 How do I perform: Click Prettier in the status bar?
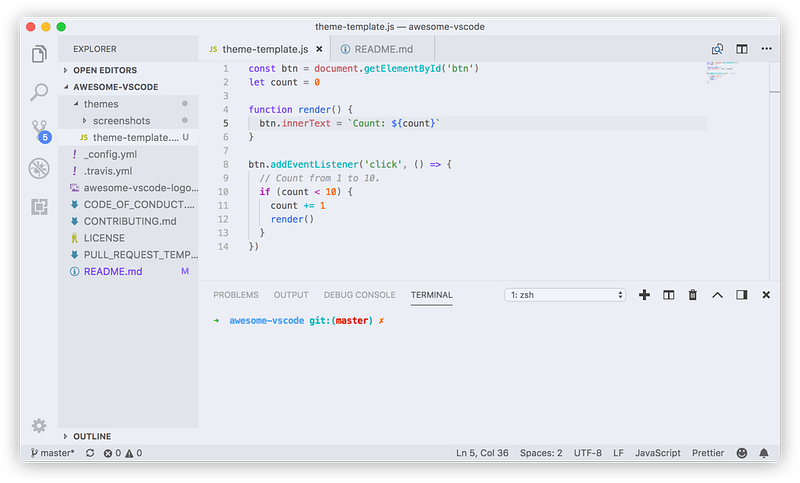708,453
